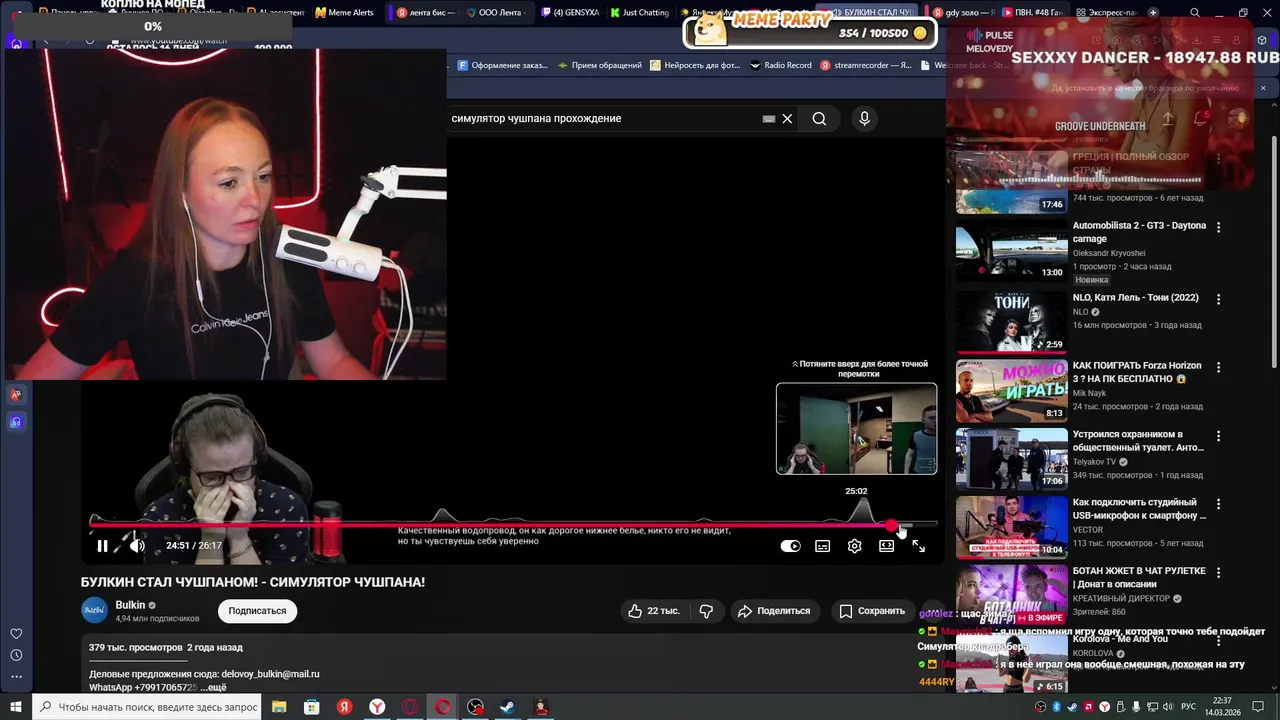Open the 'Нейросеть для фот...' bookmark

[696, 65]
